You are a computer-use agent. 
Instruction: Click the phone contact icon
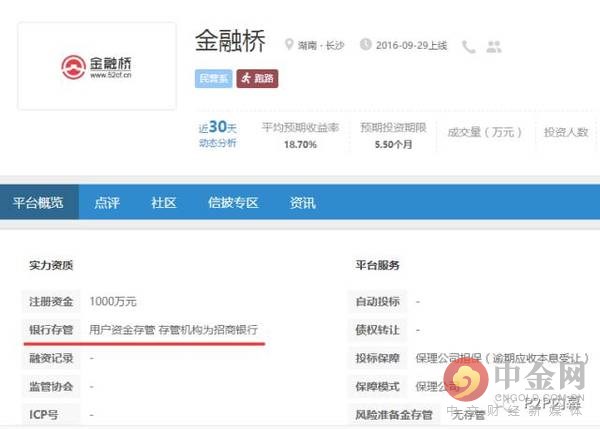pyautogui.click(x=469, y=47)
